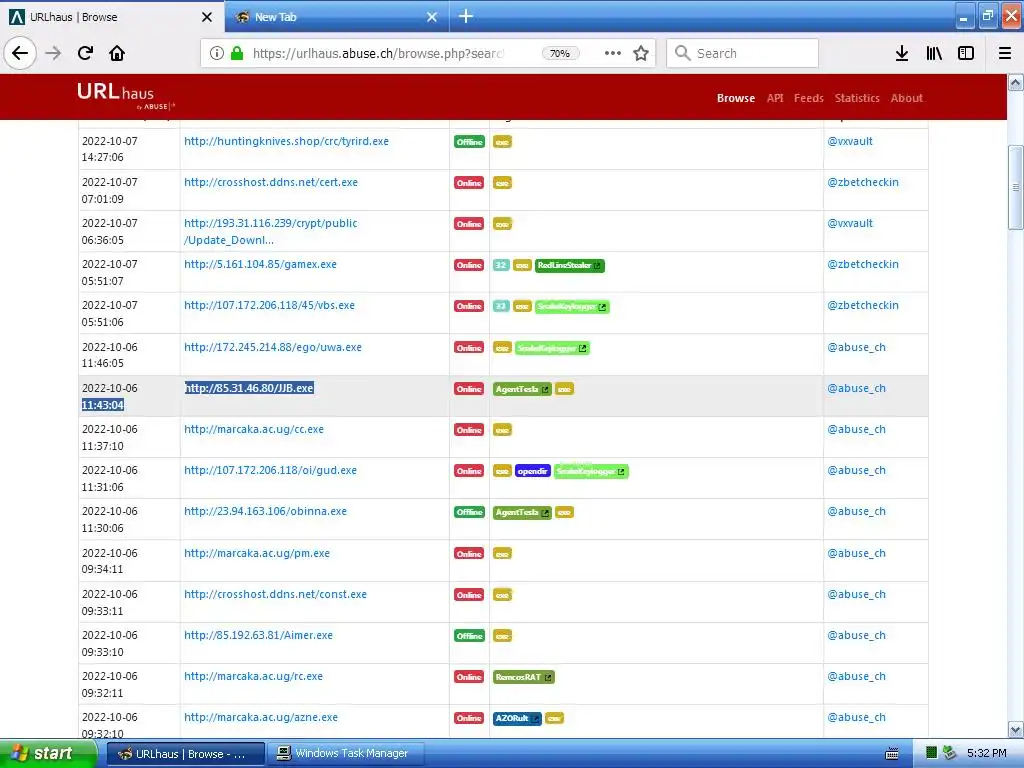Go back using browser back arrow
Image resolution: width=1024 pixels, height=768 pixels.
20,53
